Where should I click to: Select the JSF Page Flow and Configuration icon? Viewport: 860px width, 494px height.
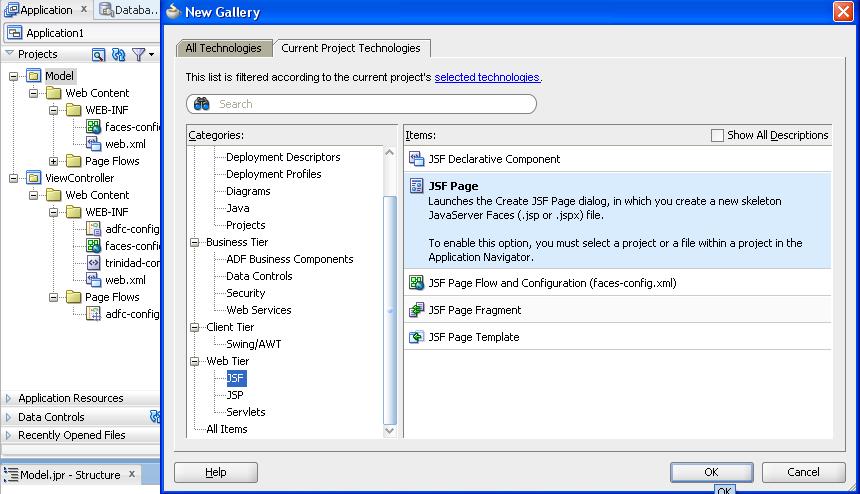pos(417,283)
